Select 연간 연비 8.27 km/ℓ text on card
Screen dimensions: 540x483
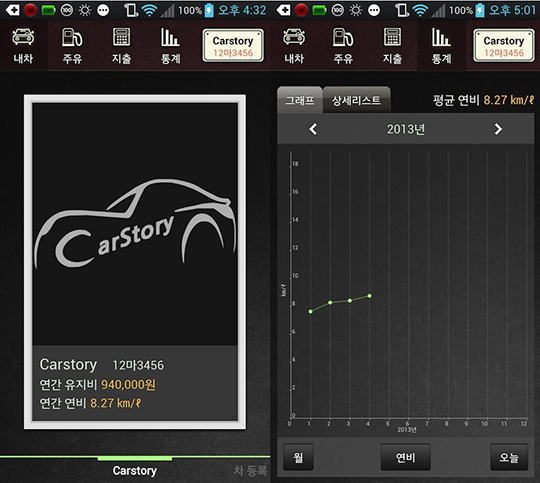pyautogui.click(x=90, y=403)
